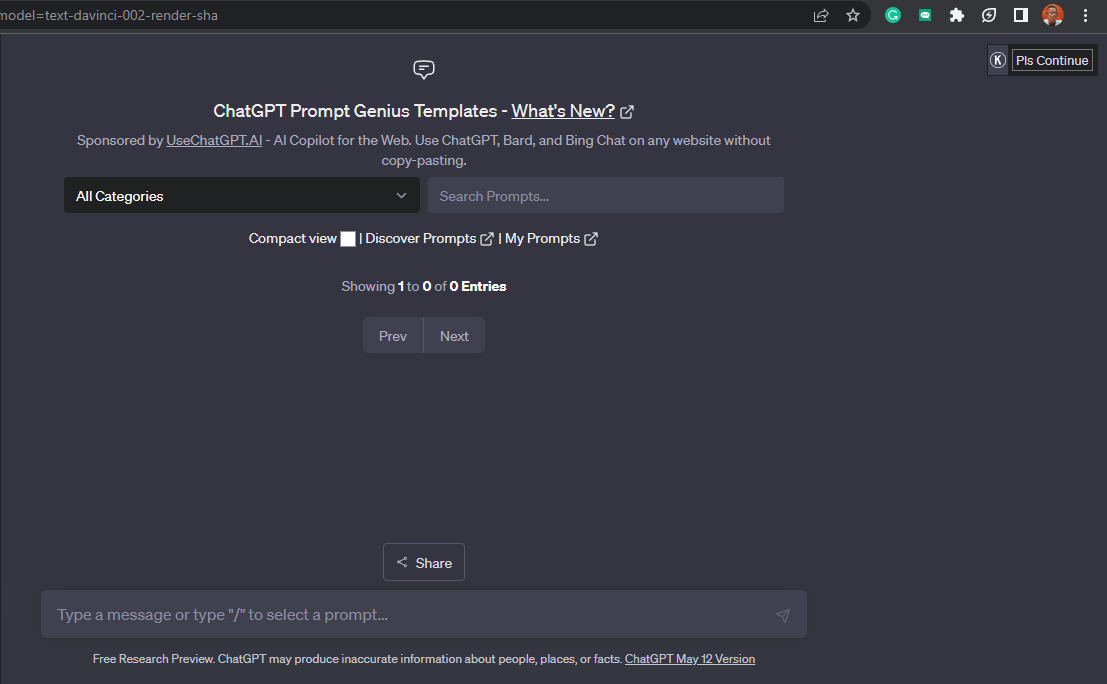Open the What's New? link
Image resolution: width=1107 pixels, height=684 pixels.
pyautogui.click(x=563, y=111)
